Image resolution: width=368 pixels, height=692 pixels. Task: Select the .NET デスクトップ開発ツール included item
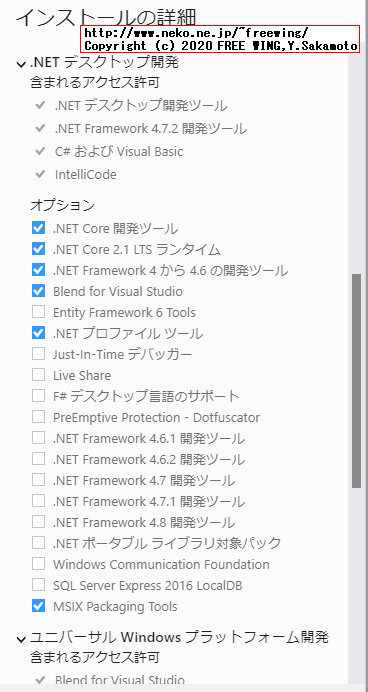pos(141,106)
